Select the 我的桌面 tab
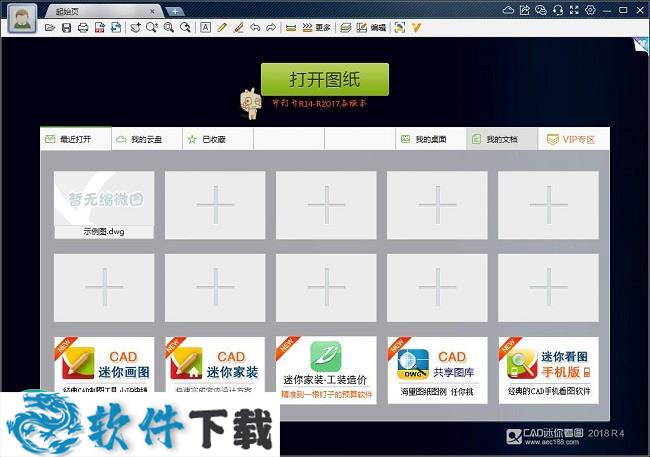The height and width of the screenshot is (457, 650). 431,139
